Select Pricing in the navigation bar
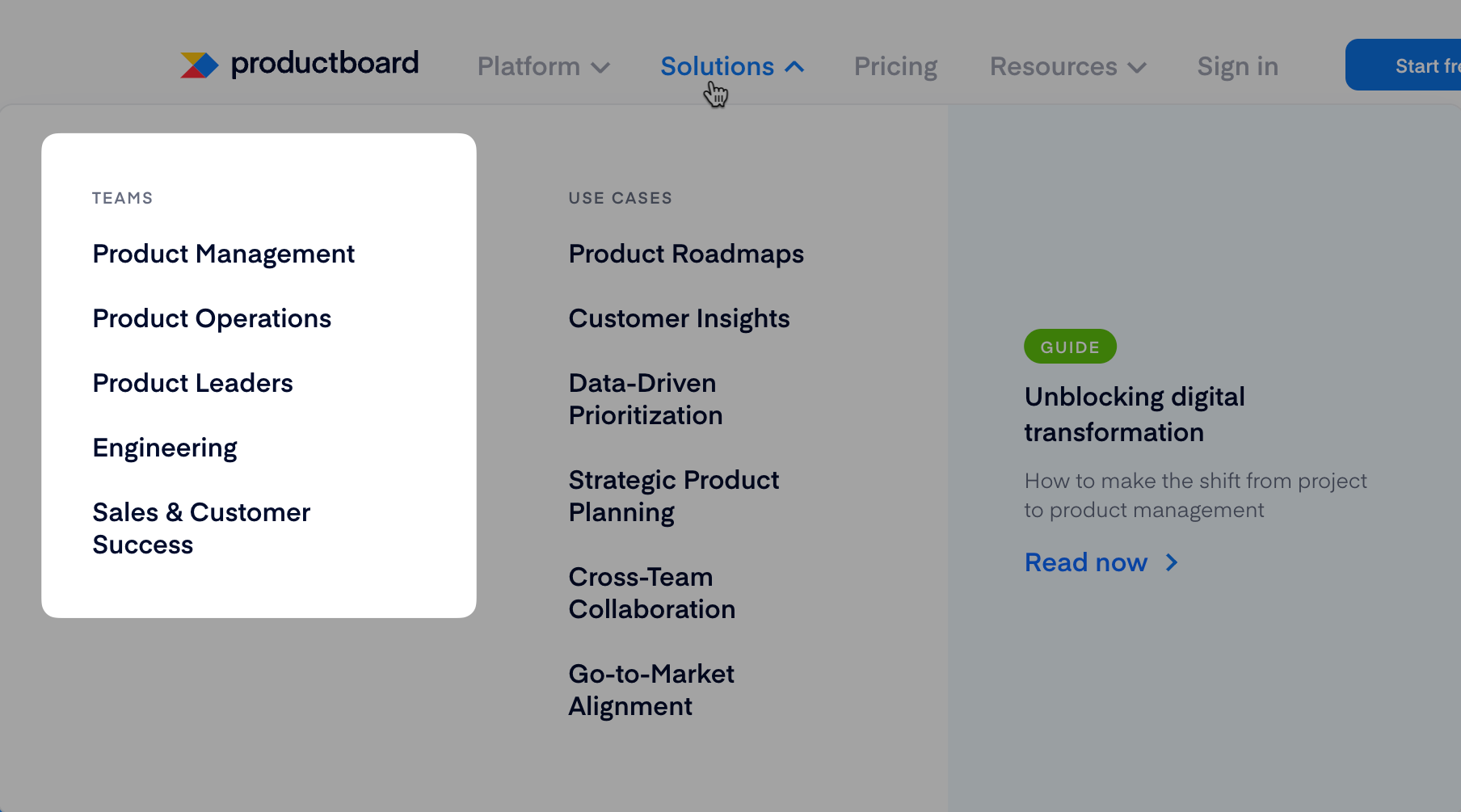This screenshot has height=812, width=1461. (895, 66)
